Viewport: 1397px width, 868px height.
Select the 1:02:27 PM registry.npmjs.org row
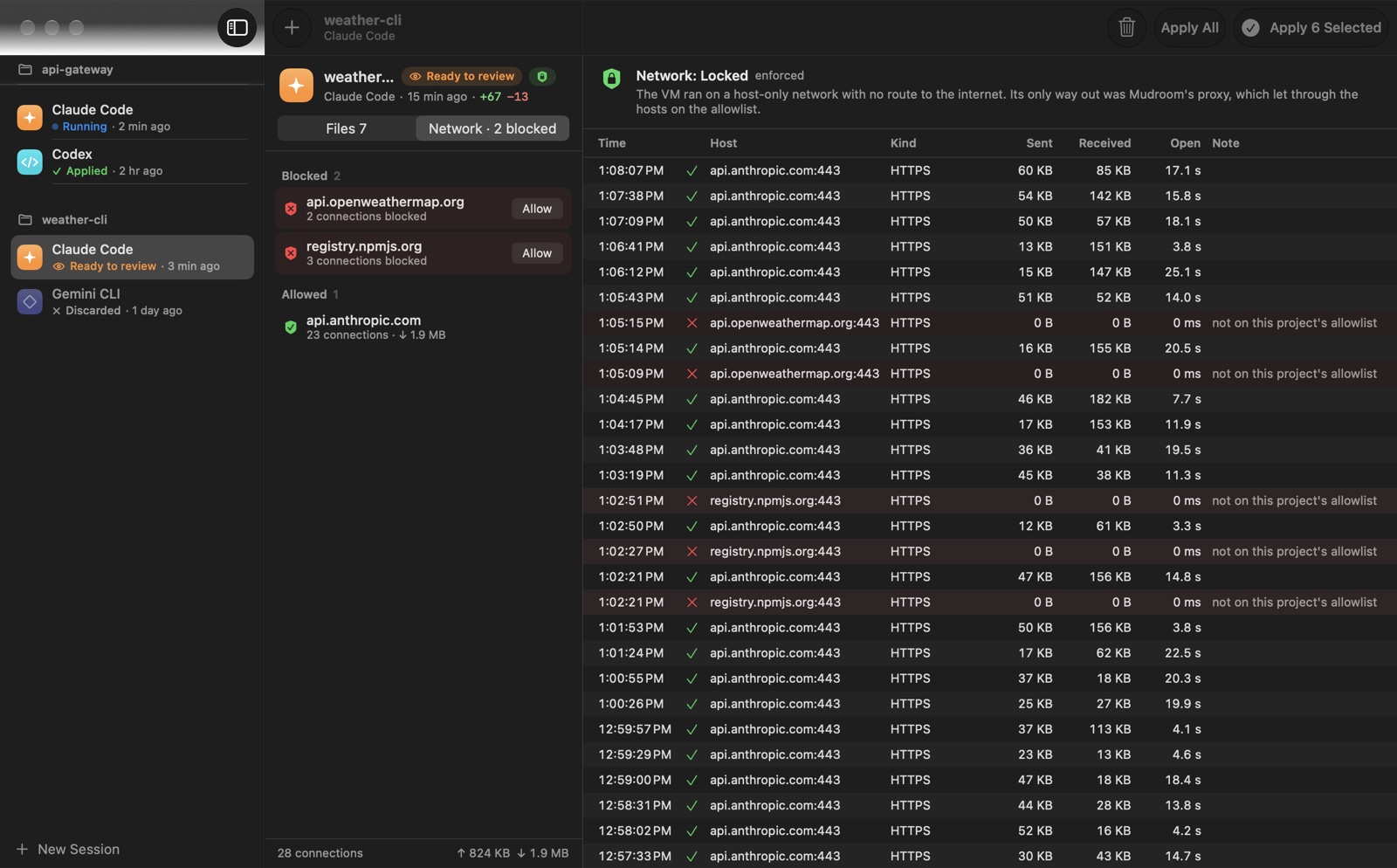tap(989, 552)
